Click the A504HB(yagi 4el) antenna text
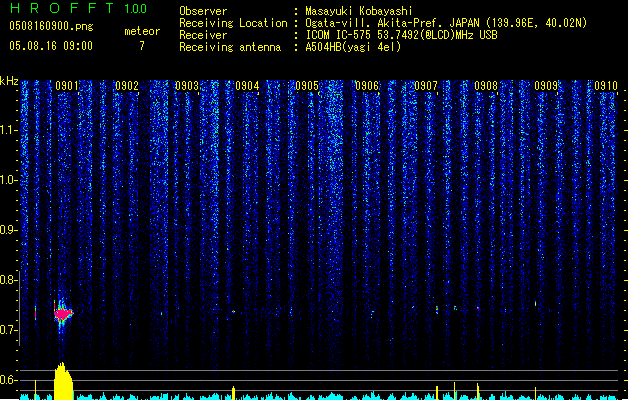This screenshot has height=400, width=629. (353, 47)
